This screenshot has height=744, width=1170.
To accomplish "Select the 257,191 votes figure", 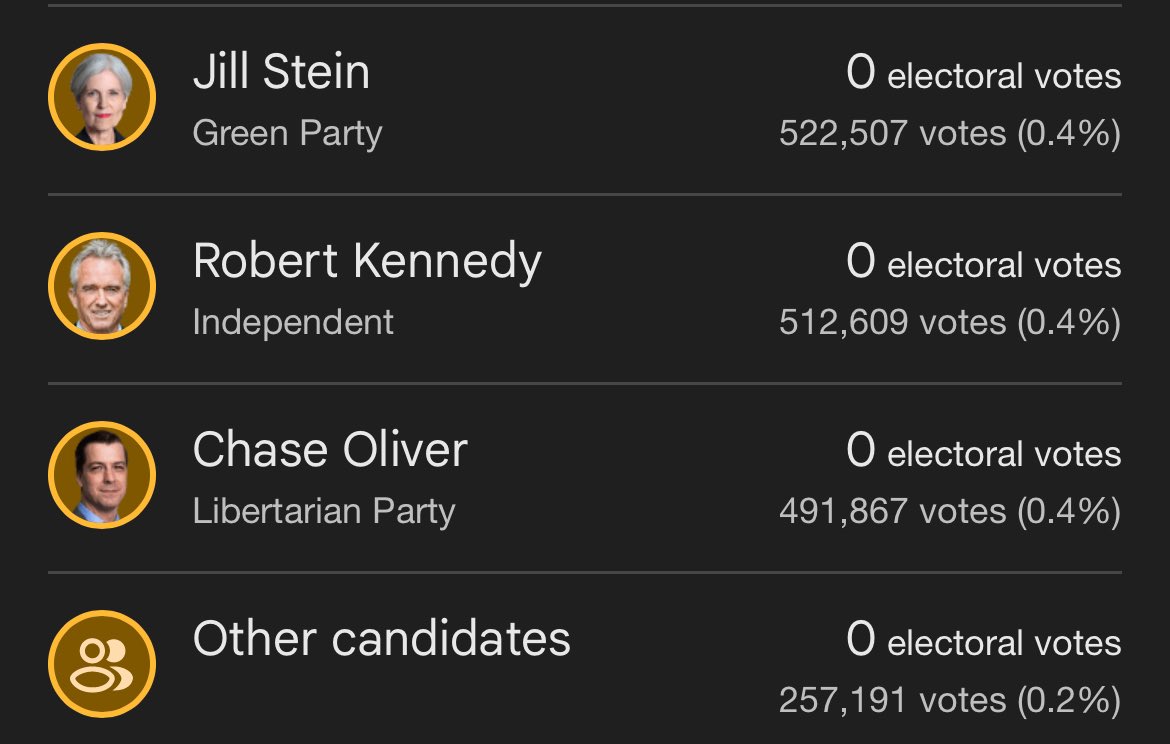I will coord(892,700).
